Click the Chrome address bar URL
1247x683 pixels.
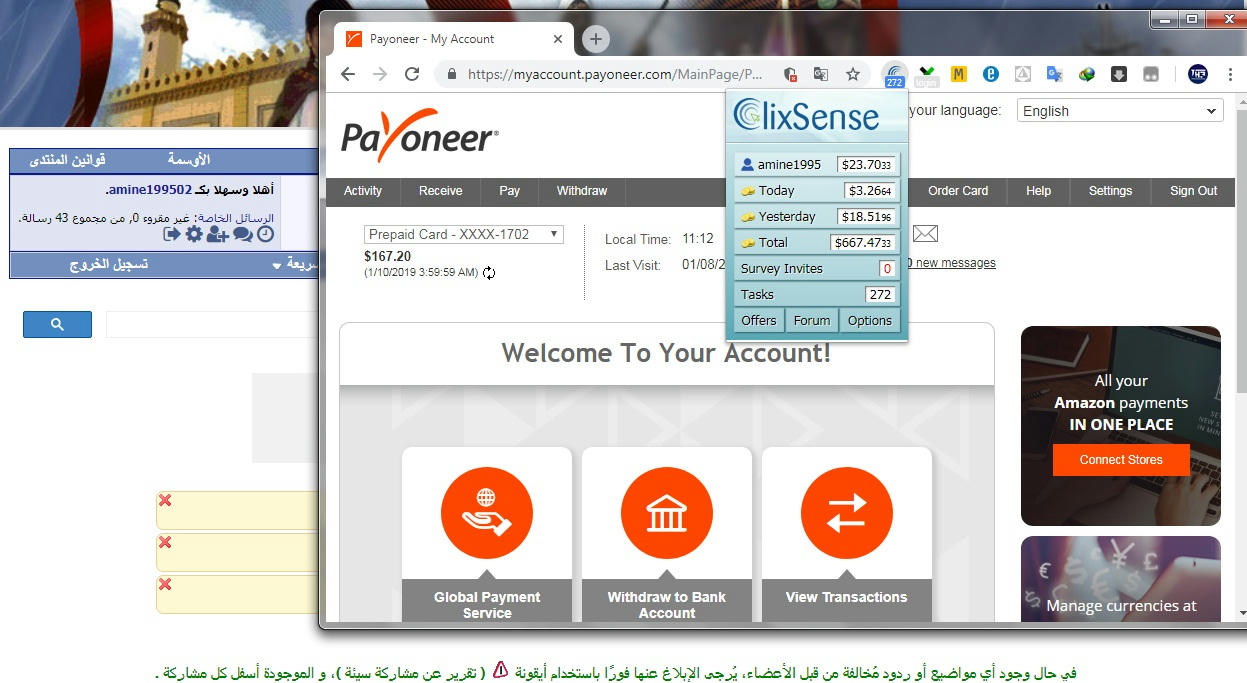point(615,74)
